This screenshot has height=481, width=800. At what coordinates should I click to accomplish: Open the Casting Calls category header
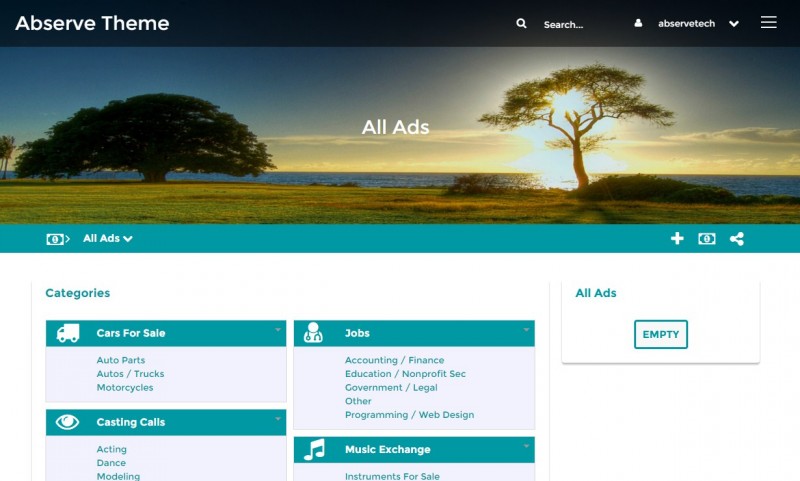pyautogui.click(x=166, y=422)
